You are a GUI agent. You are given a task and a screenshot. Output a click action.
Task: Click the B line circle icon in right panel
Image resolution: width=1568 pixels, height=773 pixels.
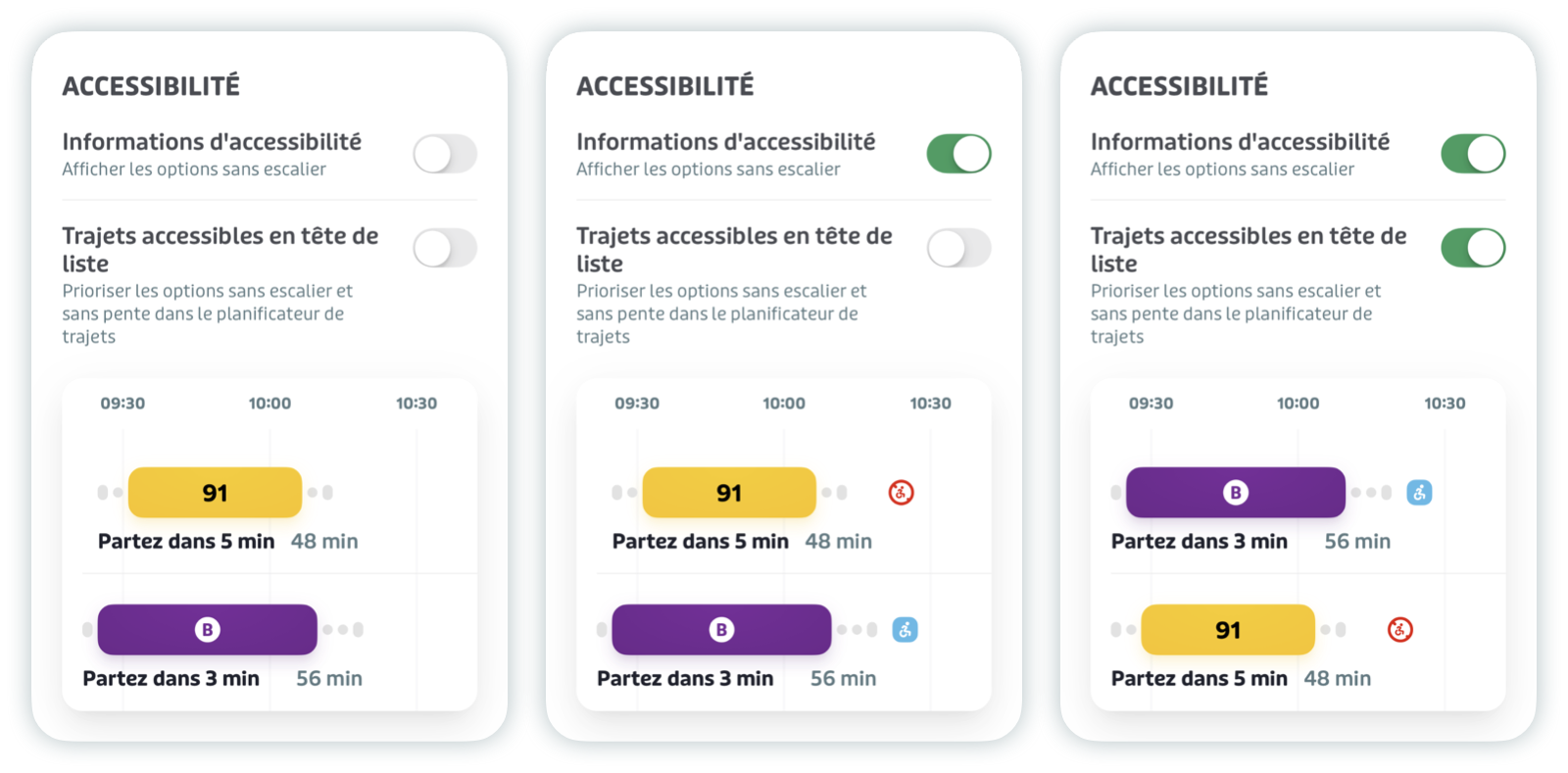[1235, 493]
